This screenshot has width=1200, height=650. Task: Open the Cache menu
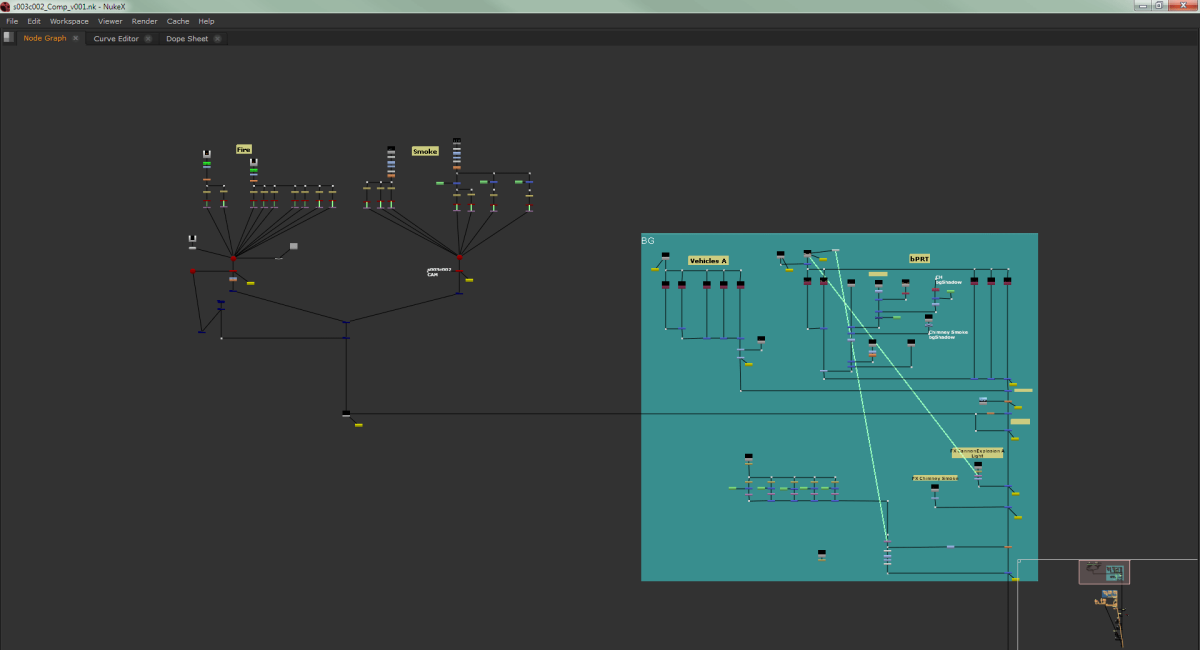(178, 21)
